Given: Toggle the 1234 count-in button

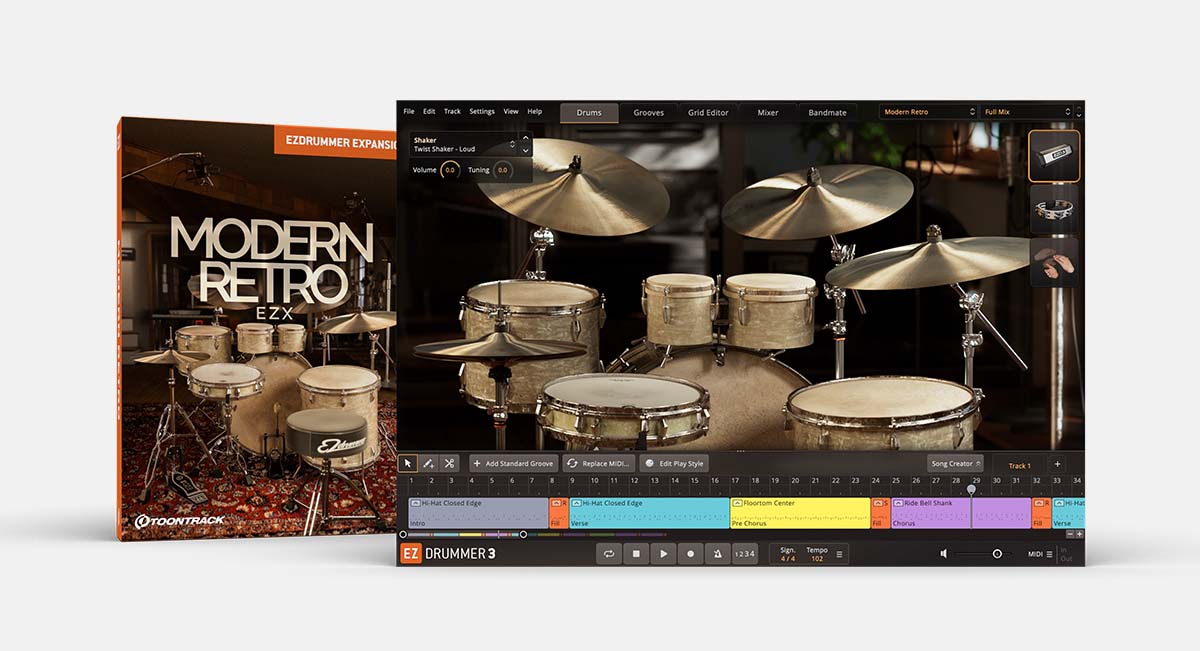Looking at the screenshot, I should (745, 553).
